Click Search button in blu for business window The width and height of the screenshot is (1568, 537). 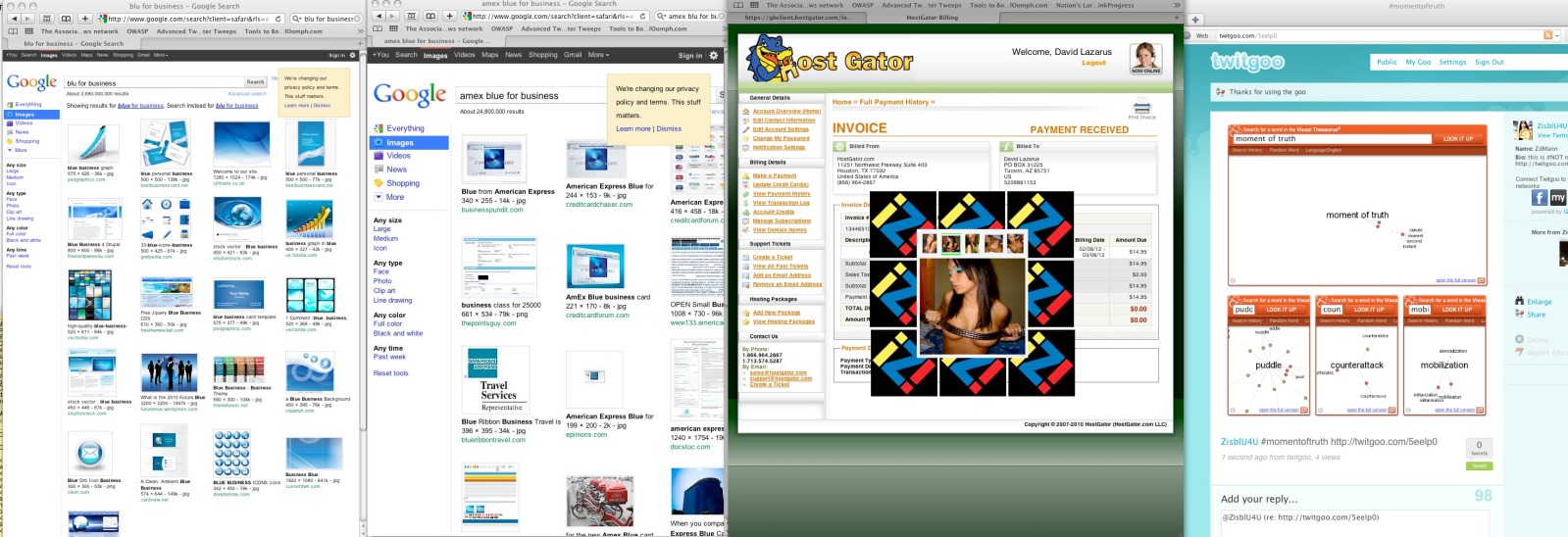coord(256,82)
